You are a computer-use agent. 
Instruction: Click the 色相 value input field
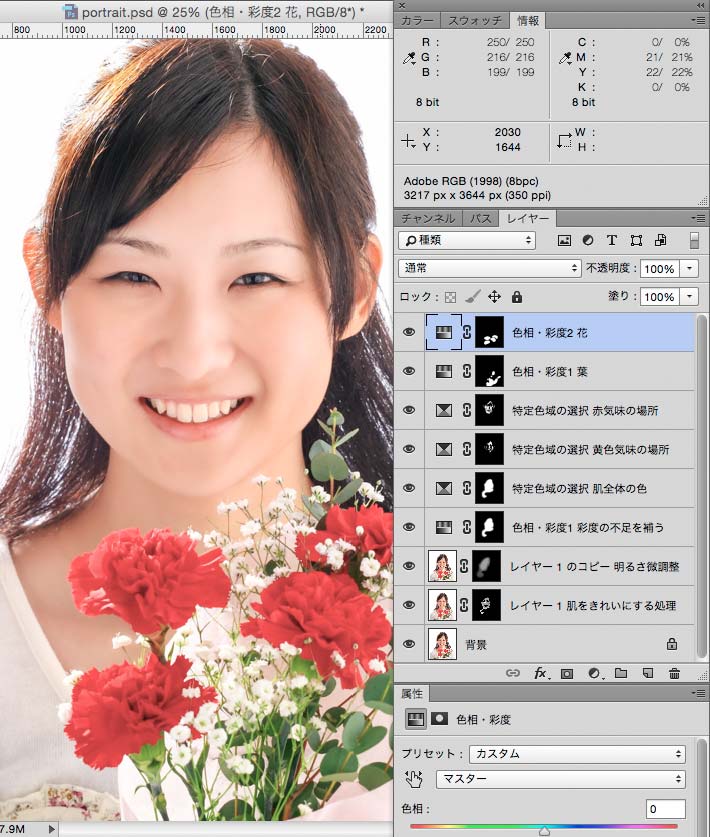coord(665,809)
